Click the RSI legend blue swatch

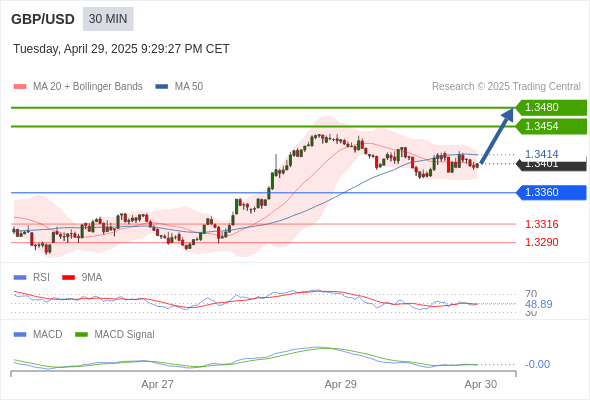point(20,278)
